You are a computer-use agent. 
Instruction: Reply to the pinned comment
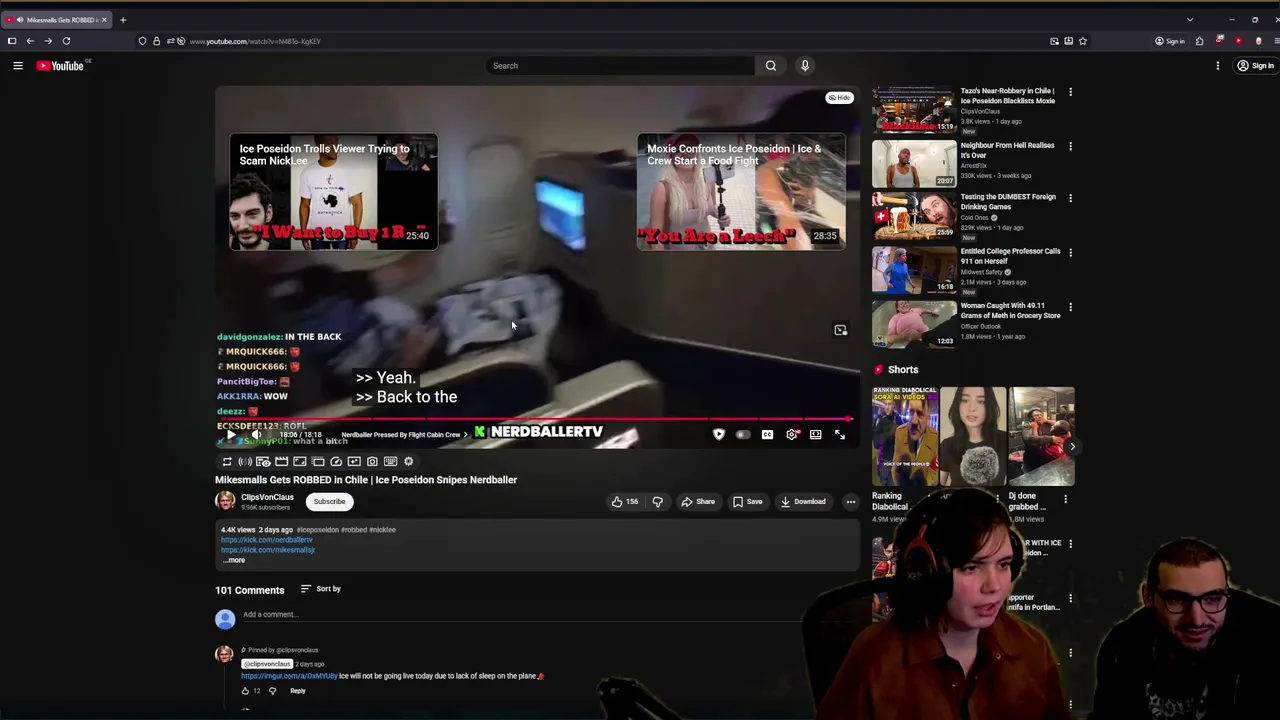(298, 691)
